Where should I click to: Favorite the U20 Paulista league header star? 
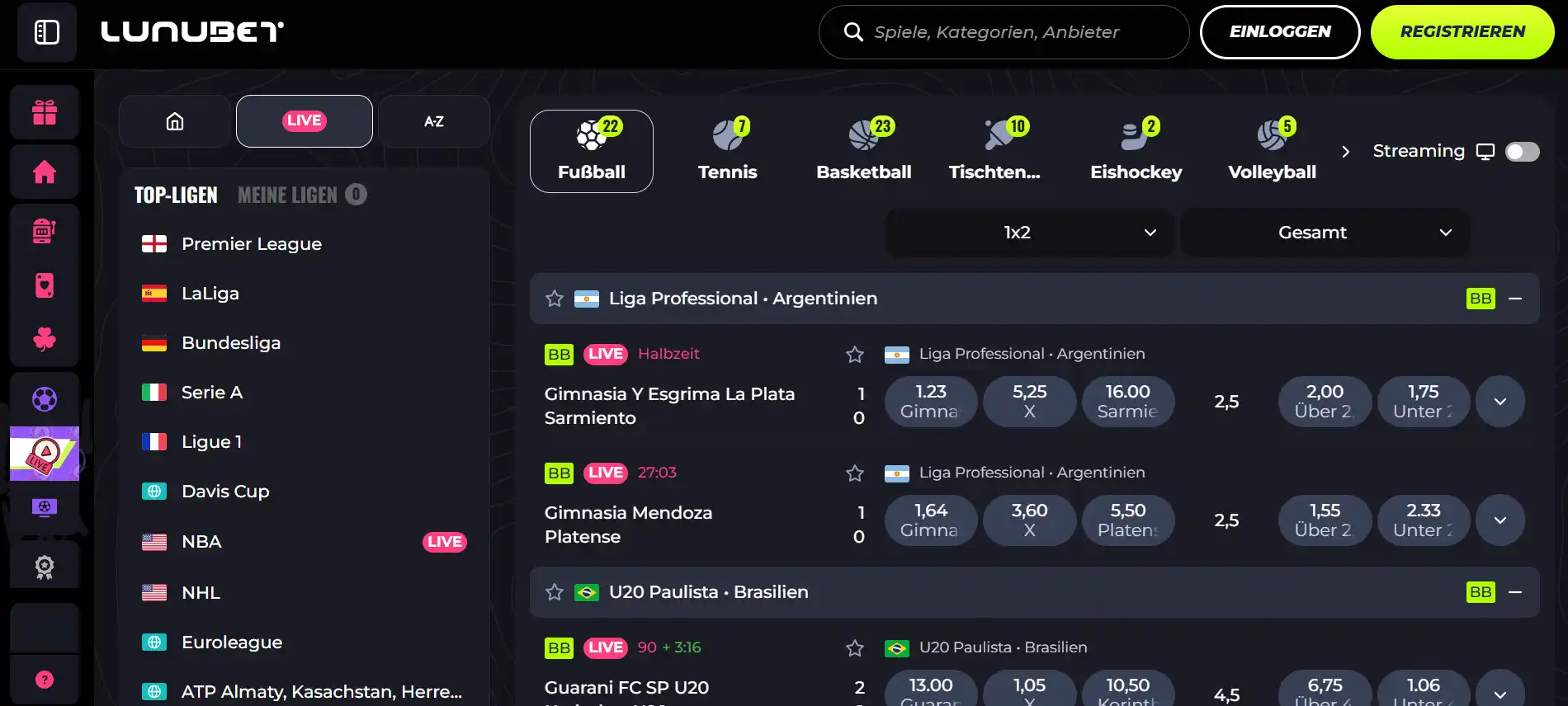pyautogui.click(x=555, y=592)
